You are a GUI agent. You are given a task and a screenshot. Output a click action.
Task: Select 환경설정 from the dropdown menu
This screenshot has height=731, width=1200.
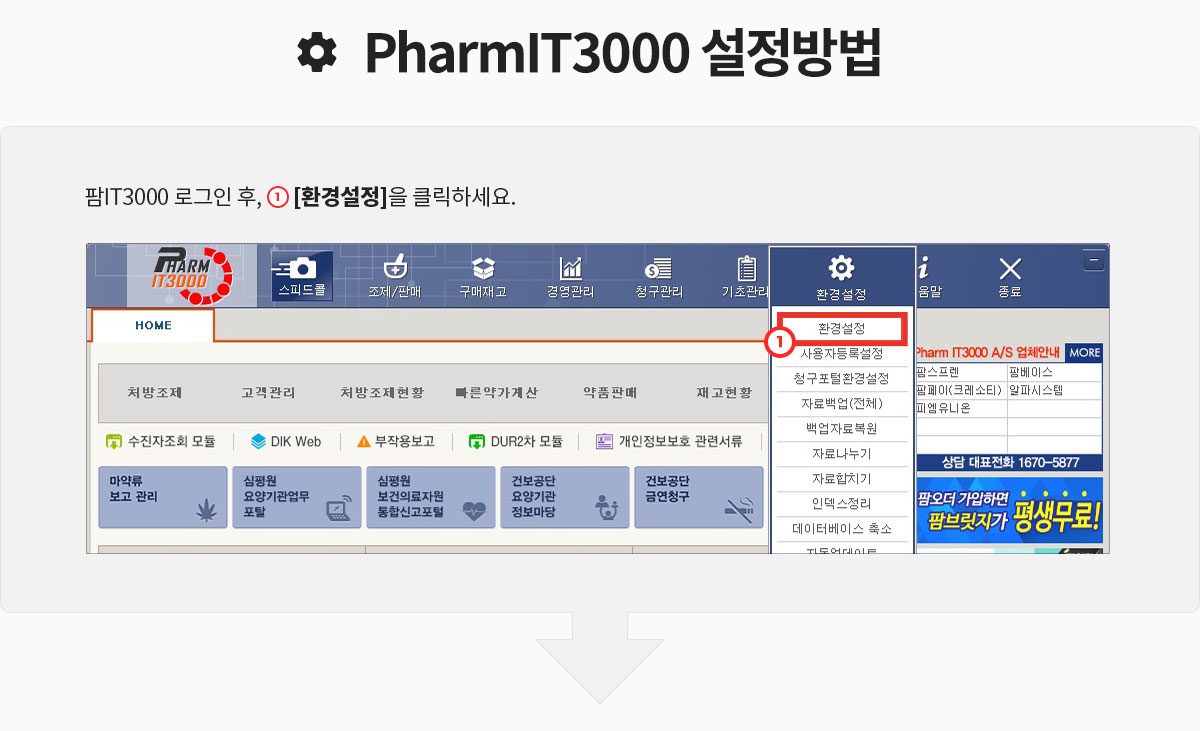pyautogui.click(x=841, y=328)
